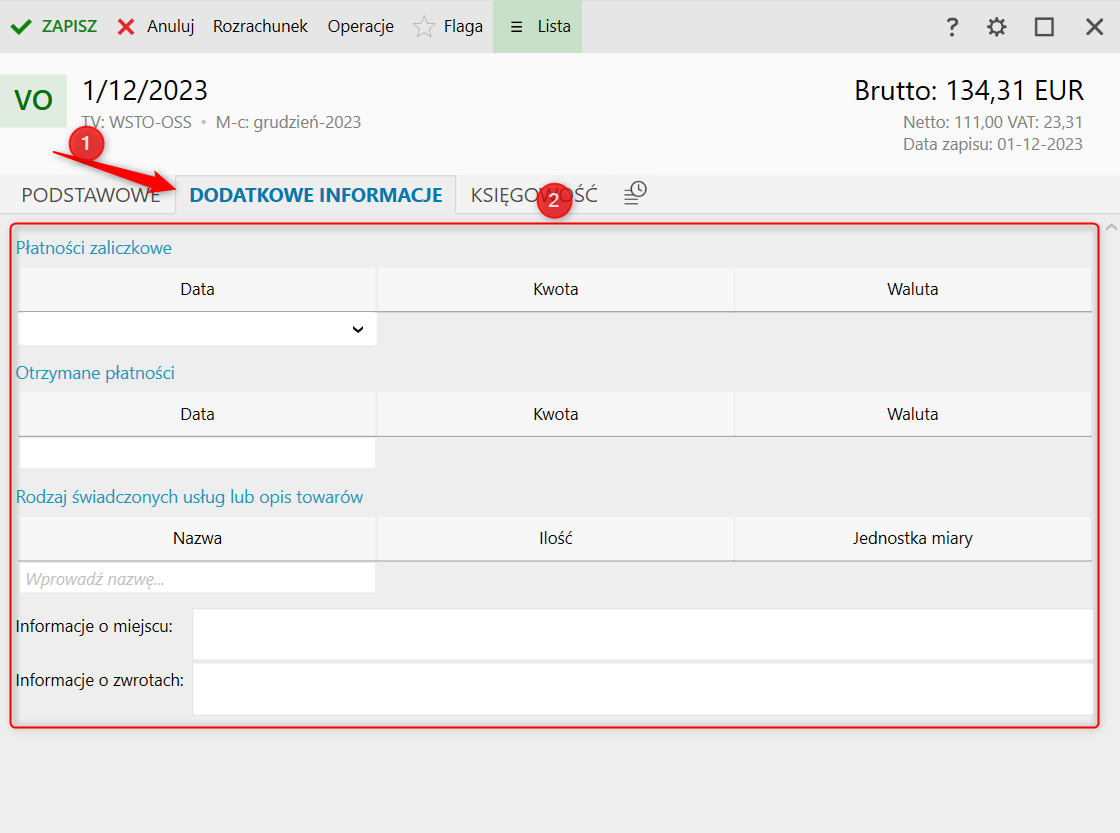Open the Rozrachunek menu
This screenshot has height=833, width=1120.
click(260, 27)
